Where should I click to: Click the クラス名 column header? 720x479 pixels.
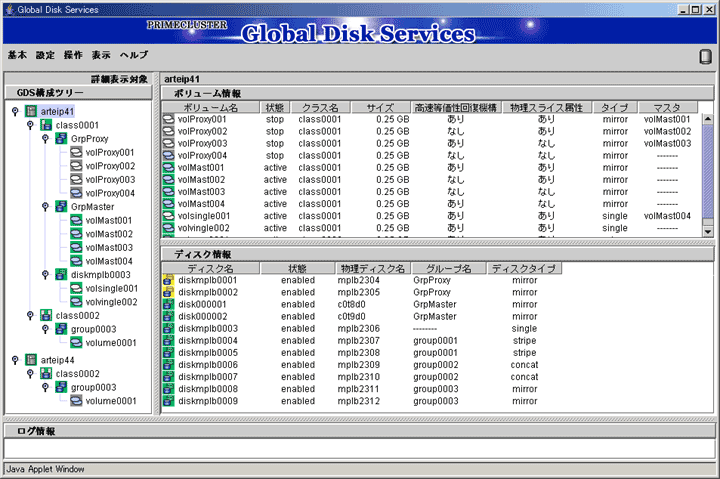[320, 107]
